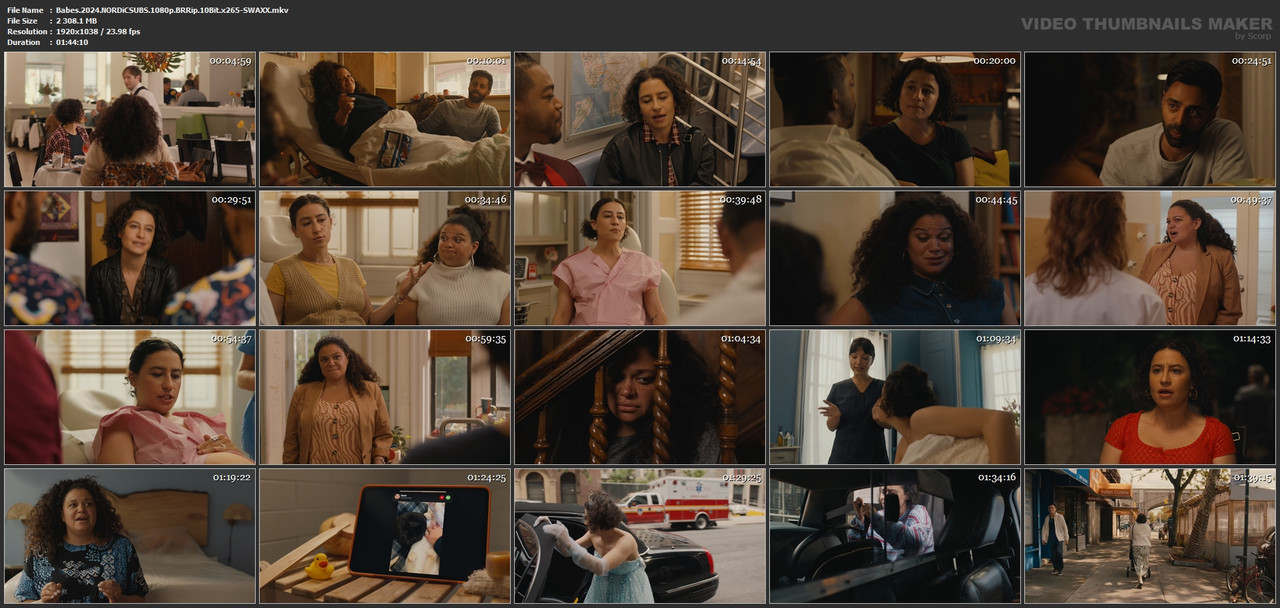Screen dimensions: 1280x608
Task: Pick the frame at 00:39:48
Action: (640, 258)
